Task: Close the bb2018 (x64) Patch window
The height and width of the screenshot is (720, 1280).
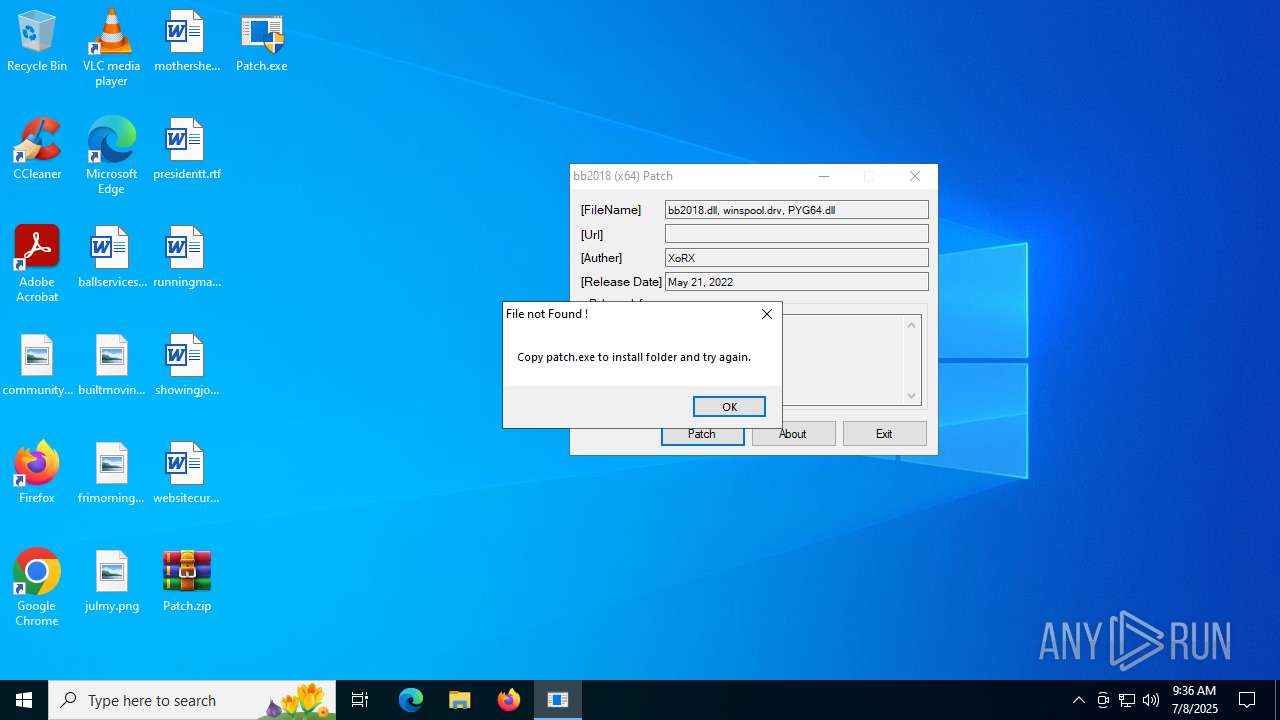Action: [915, 176]
